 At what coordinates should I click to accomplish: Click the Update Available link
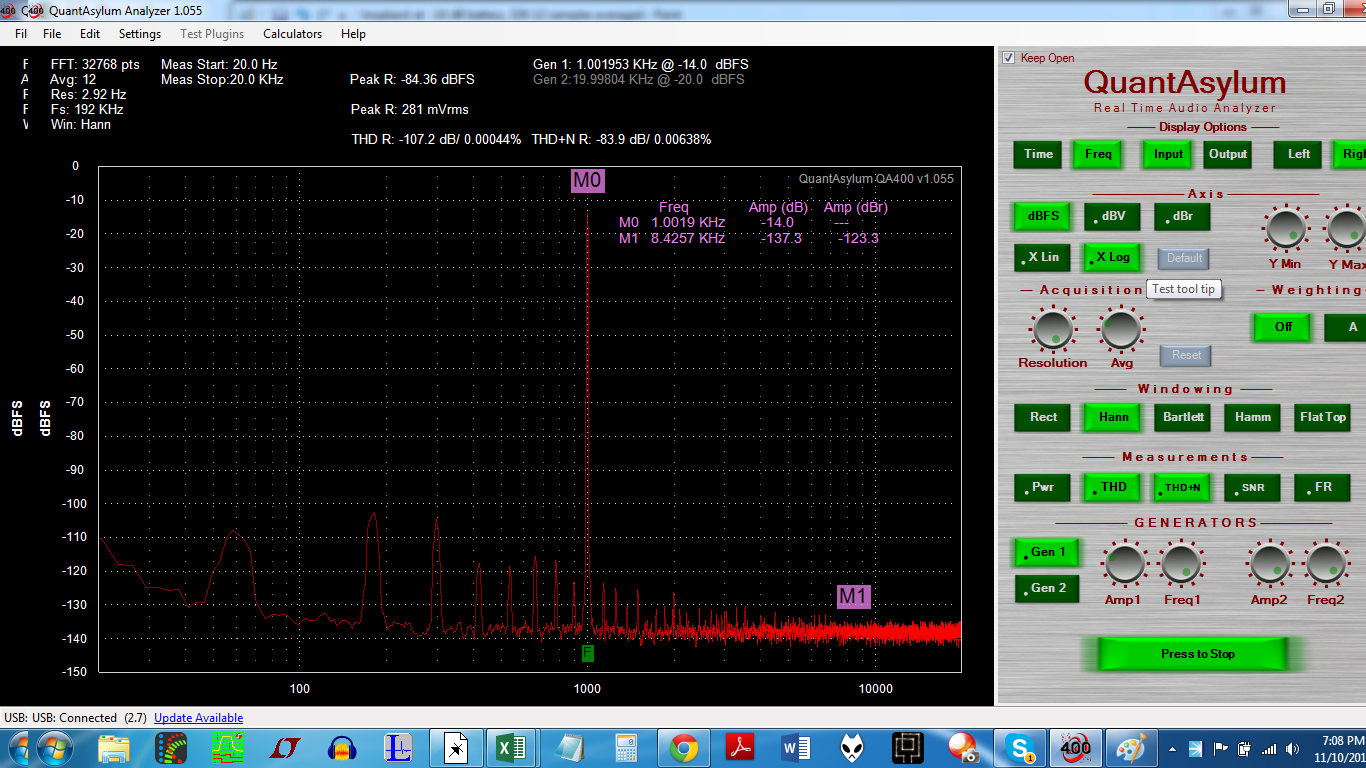tap(198, 718)
